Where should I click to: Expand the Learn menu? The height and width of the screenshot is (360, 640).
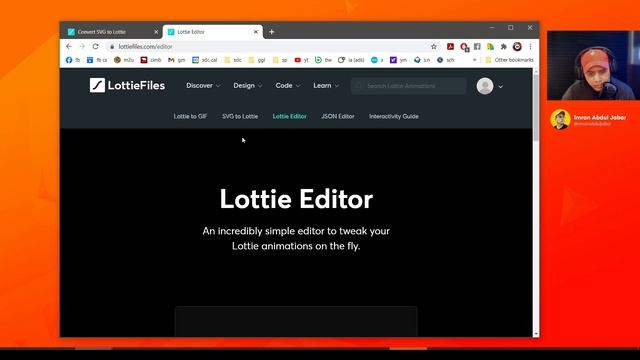click(326, 85)
